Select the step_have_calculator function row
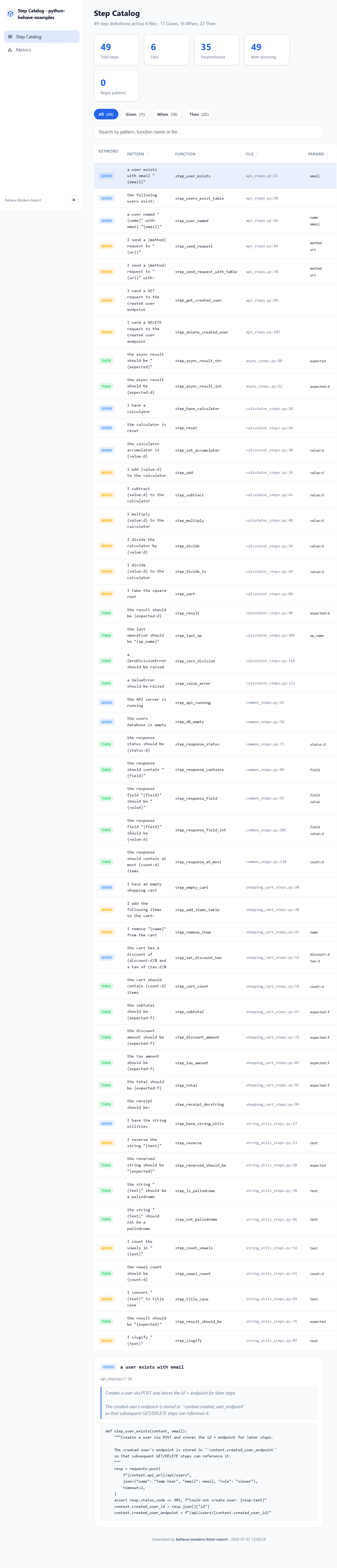Viewport: 337px width, 1568px height. pos(215,408)
